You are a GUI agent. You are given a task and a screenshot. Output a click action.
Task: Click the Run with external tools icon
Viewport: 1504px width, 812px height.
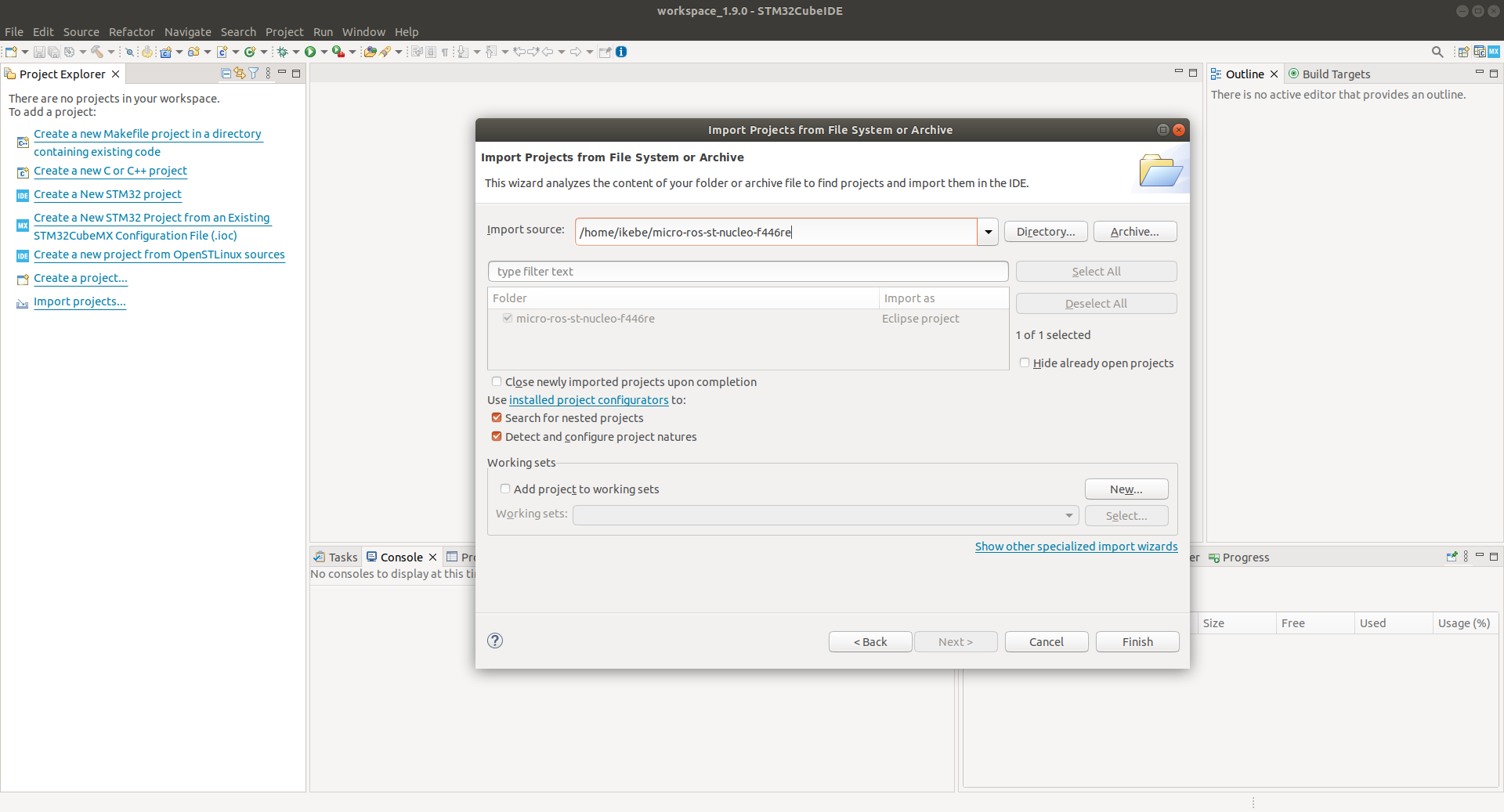tap(338, 52)
